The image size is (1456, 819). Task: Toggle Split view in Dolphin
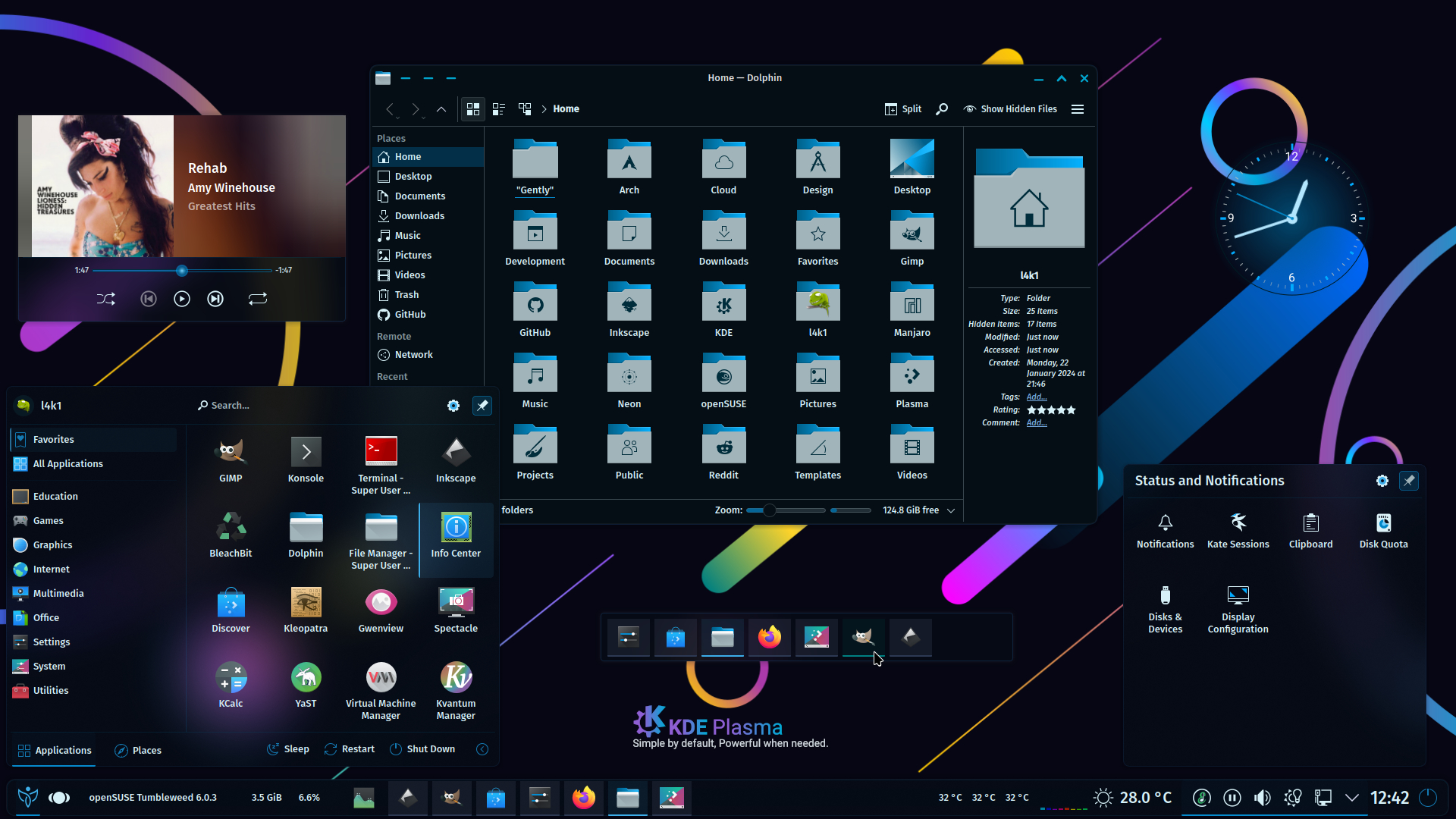(x=902, y=109)
